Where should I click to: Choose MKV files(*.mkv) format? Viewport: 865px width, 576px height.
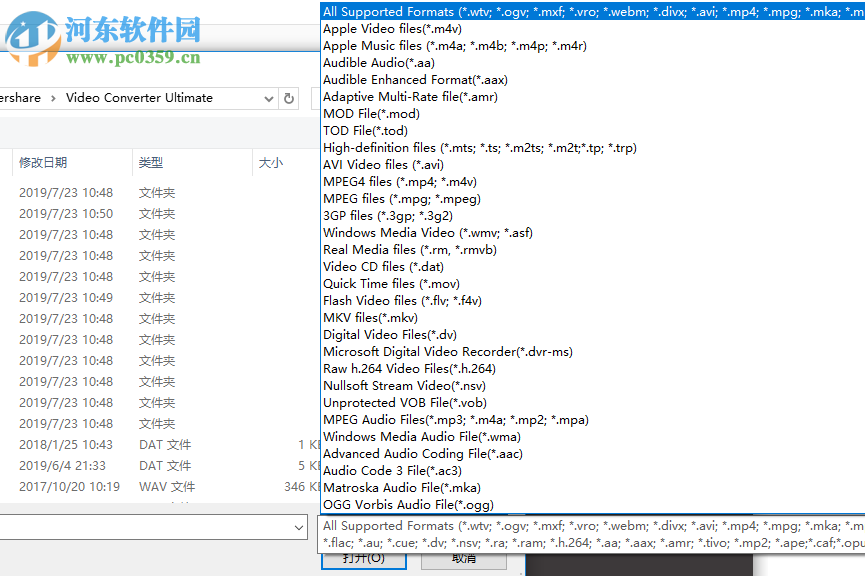click(373, 317)
